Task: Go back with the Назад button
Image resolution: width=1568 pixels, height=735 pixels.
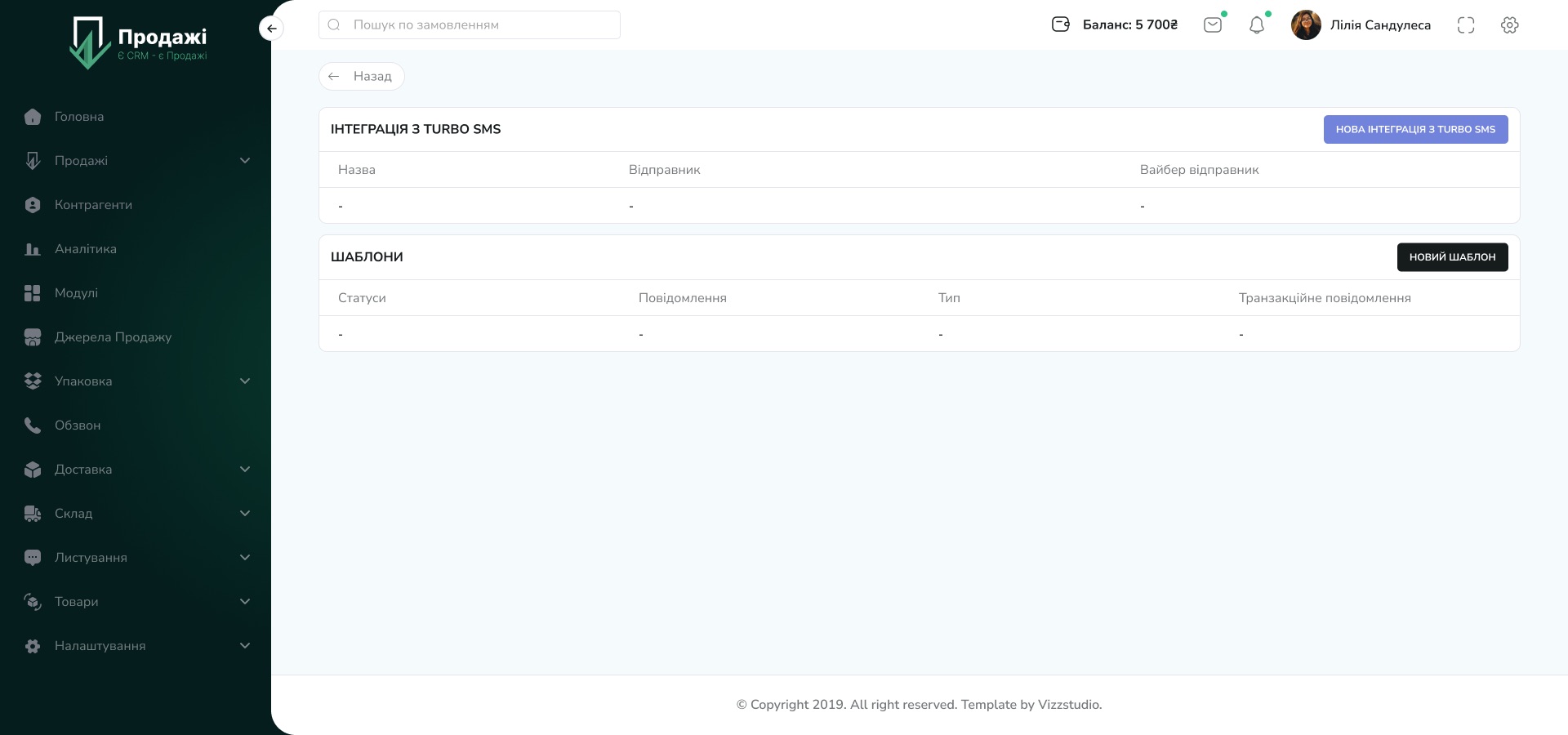Action: coord(361,76)
